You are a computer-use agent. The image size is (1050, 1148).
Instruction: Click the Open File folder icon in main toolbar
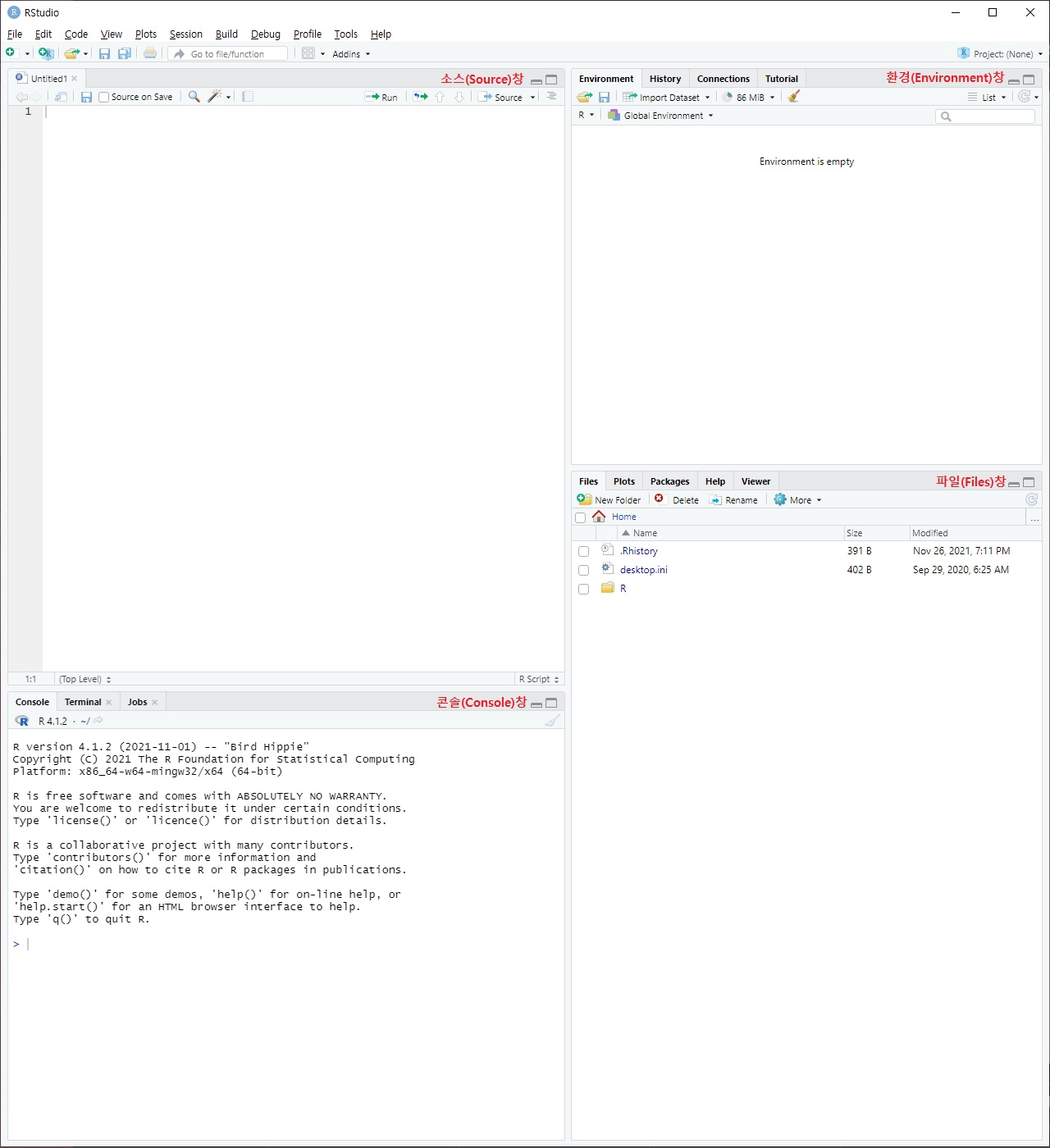(72, 53)
